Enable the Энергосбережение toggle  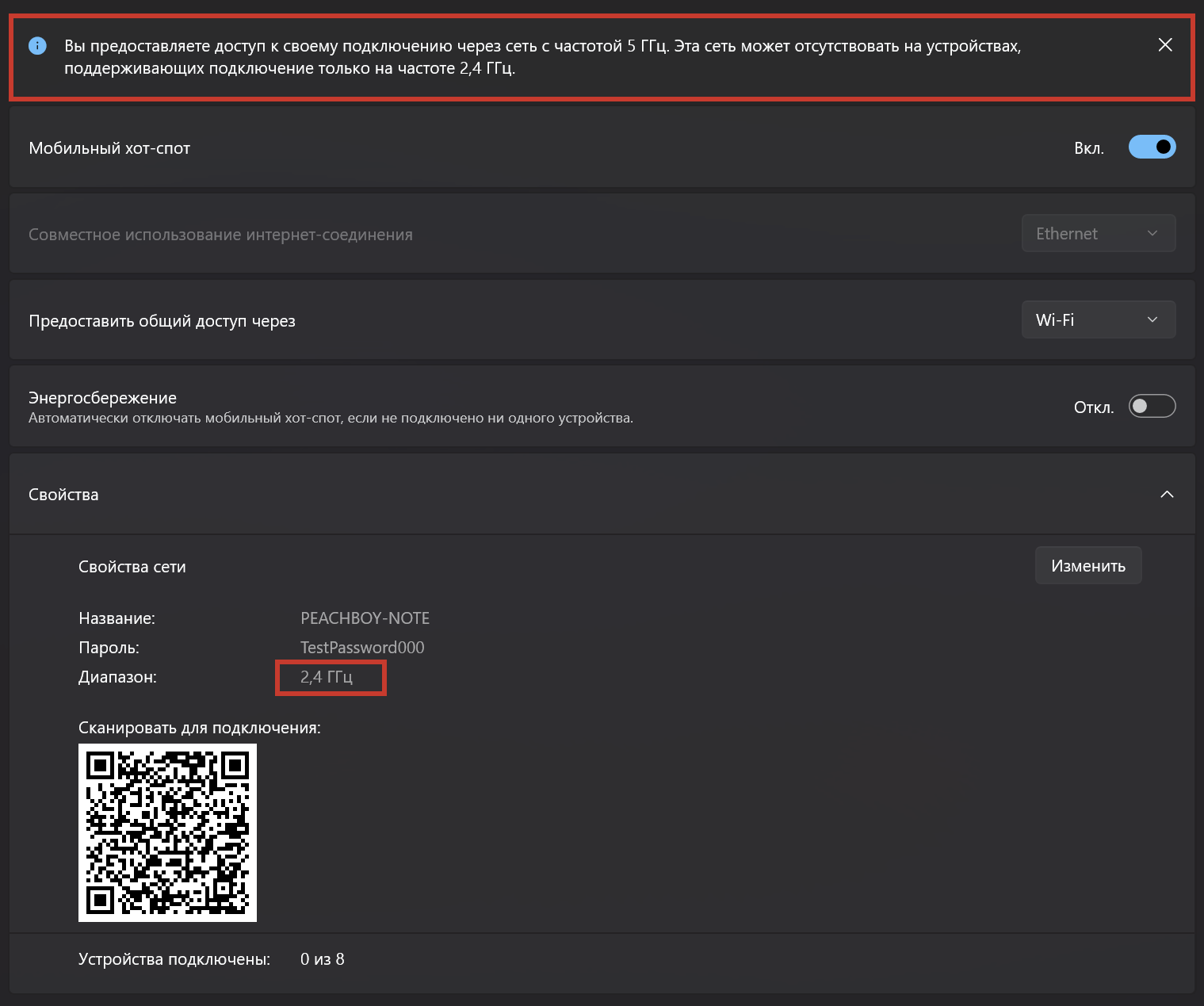(1152, 406)
